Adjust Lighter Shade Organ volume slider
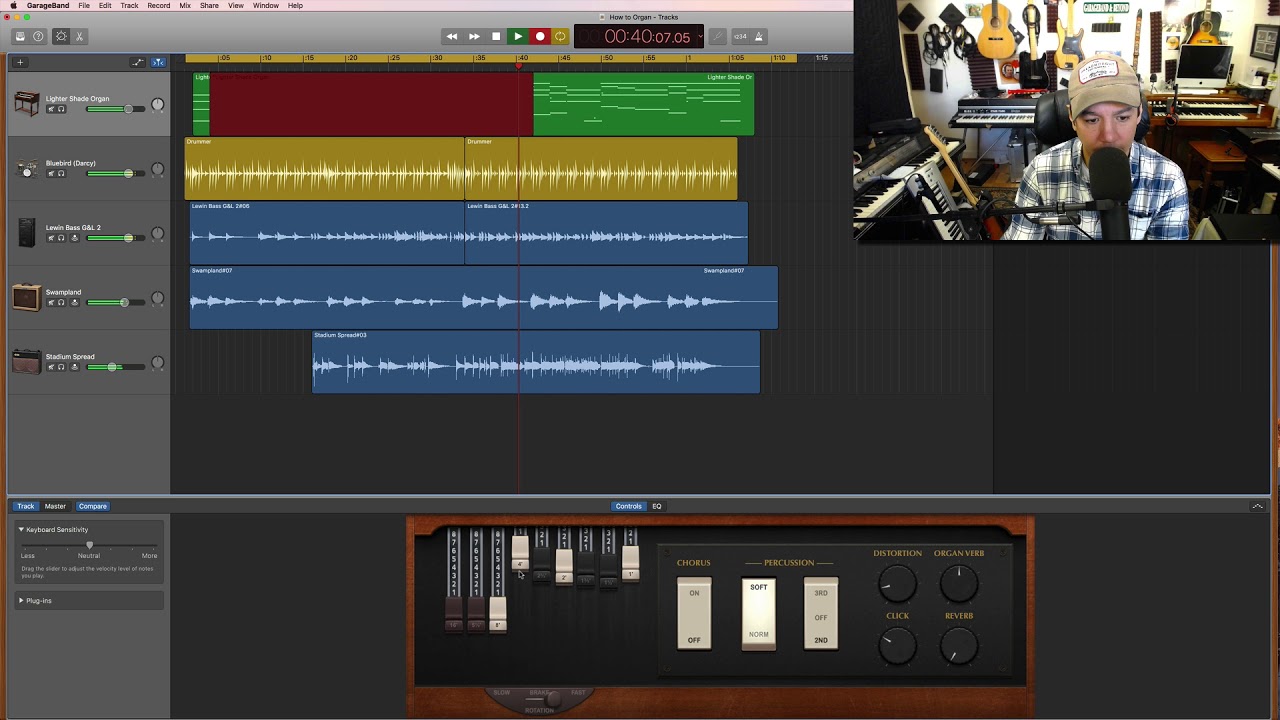Viewport: 1280px width, 720px height. click(115, 108)
